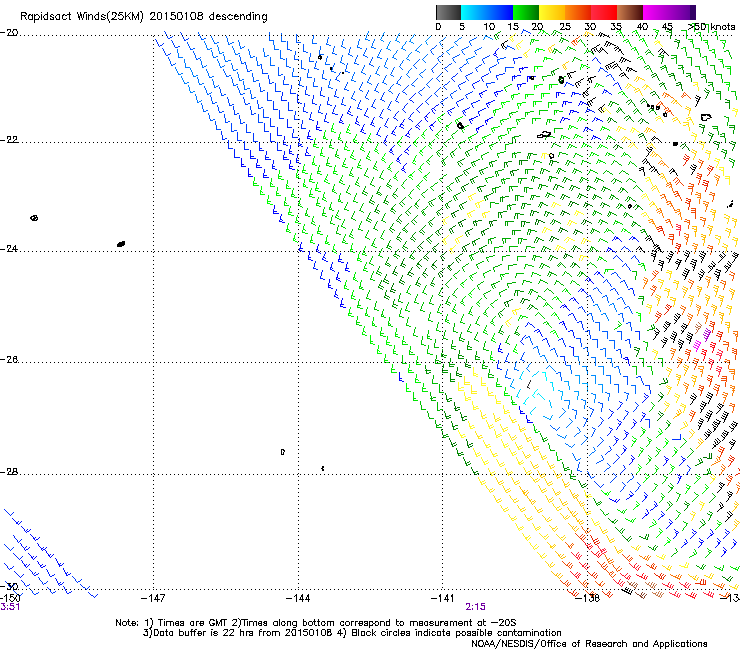Click the '-144' longitude axis label
The image size is (740, 650).
[x=298, y=599]
